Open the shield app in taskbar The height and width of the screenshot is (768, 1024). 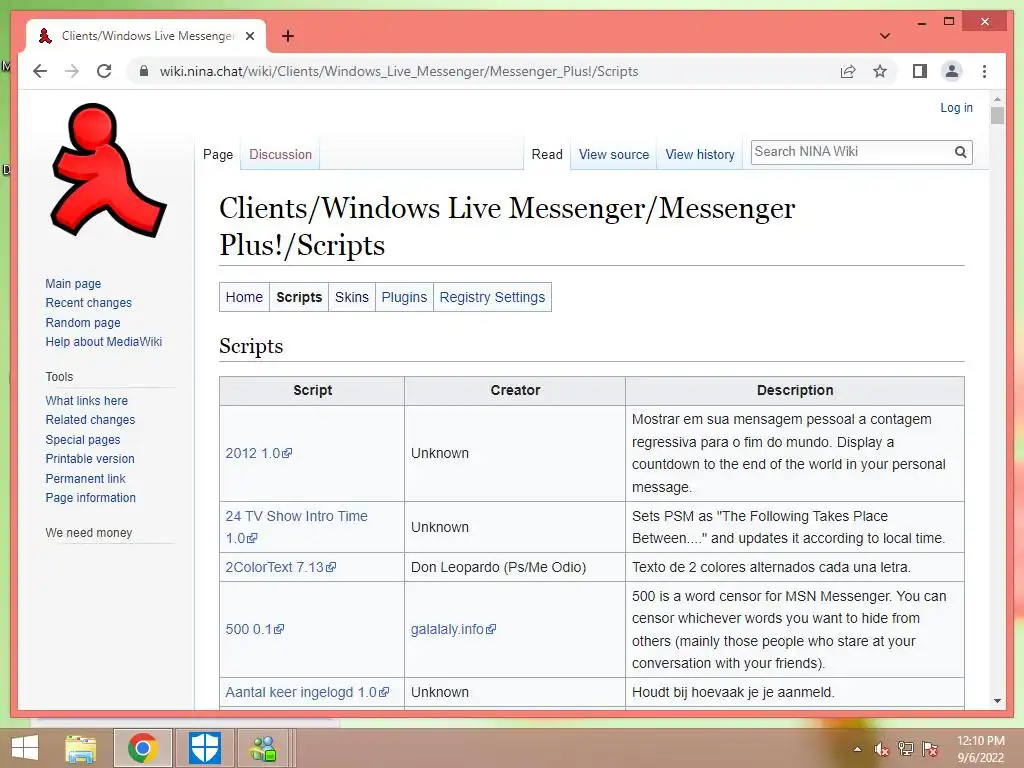point(204,748)
